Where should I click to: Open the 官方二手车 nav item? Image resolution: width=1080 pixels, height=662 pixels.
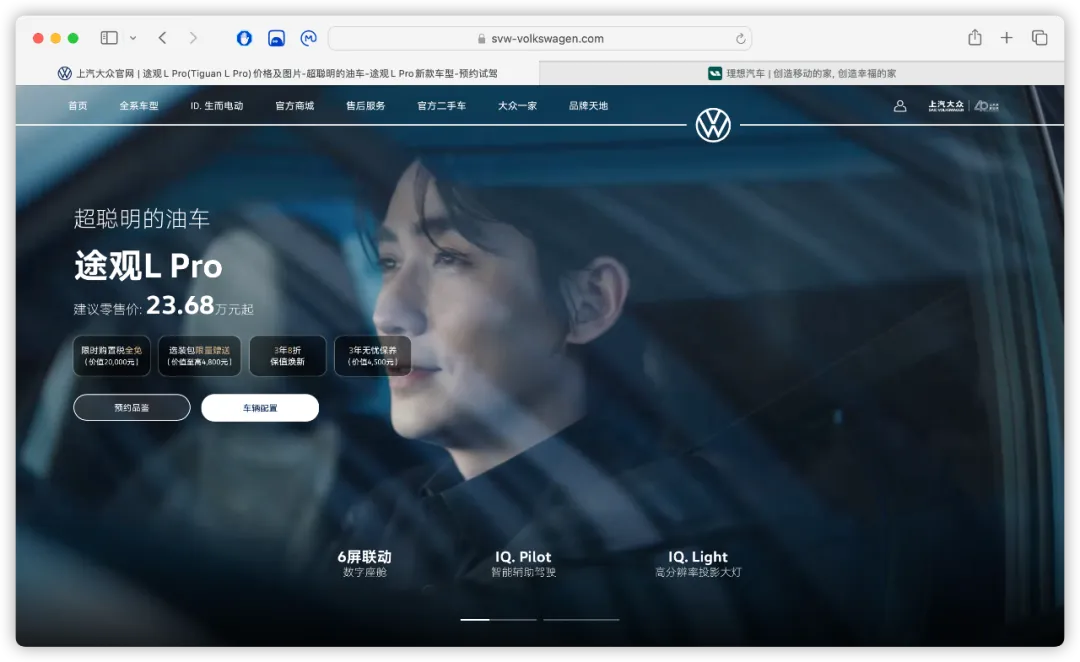pyautogui.click(x=442, y=105)
